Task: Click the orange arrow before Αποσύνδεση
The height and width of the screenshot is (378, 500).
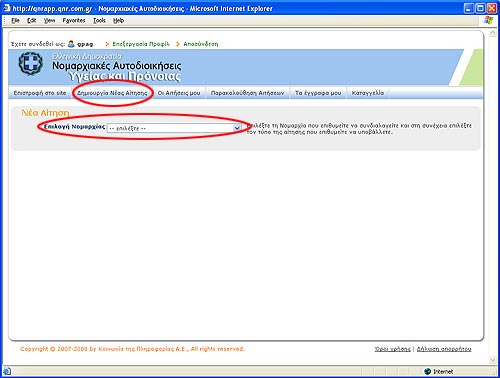Action: pyautogui.click(x=178, y=44)
